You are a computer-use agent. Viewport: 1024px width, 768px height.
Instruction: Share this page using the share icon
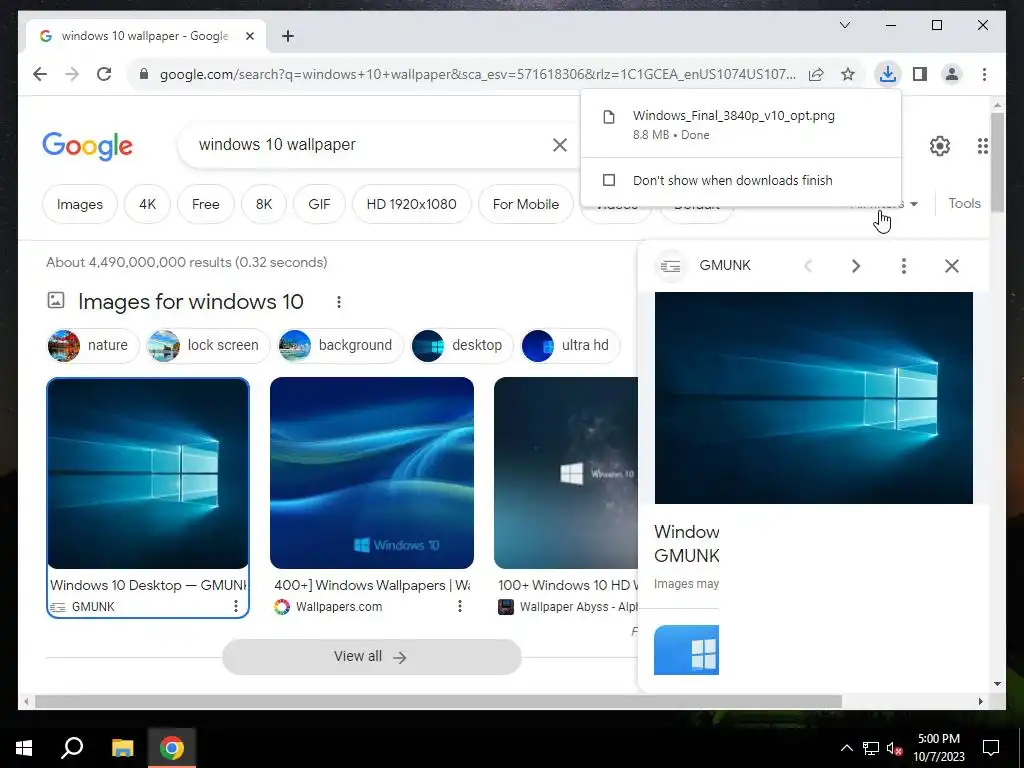816,74
